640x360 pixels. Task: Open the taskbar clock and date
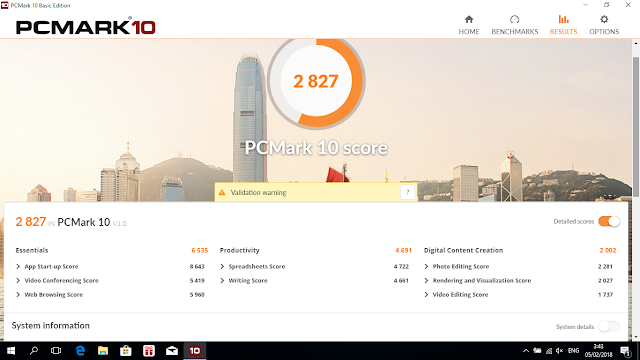tap(598, 351)
